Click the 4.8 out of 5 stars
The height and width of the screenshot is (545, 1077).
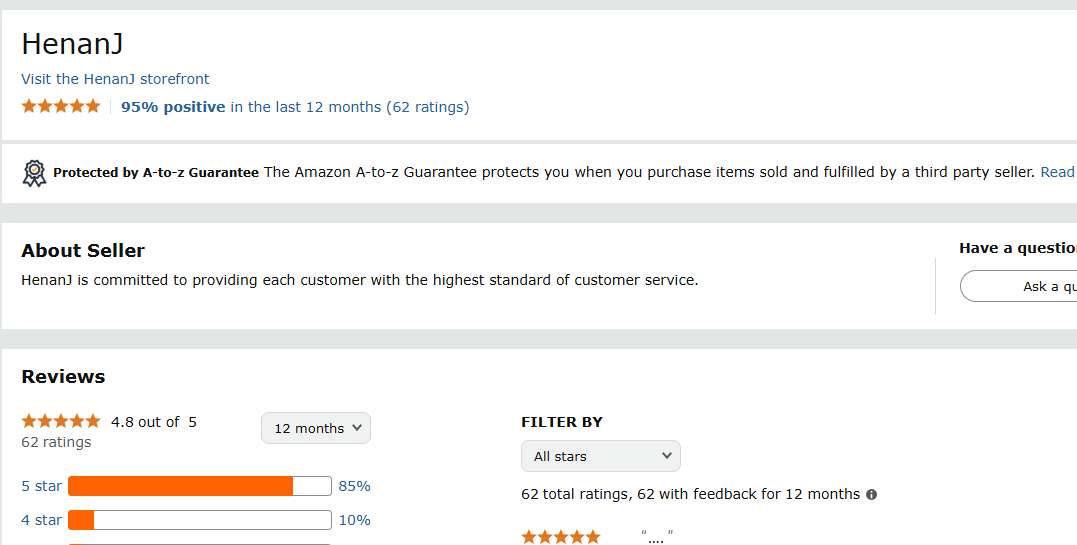point(61,421)
